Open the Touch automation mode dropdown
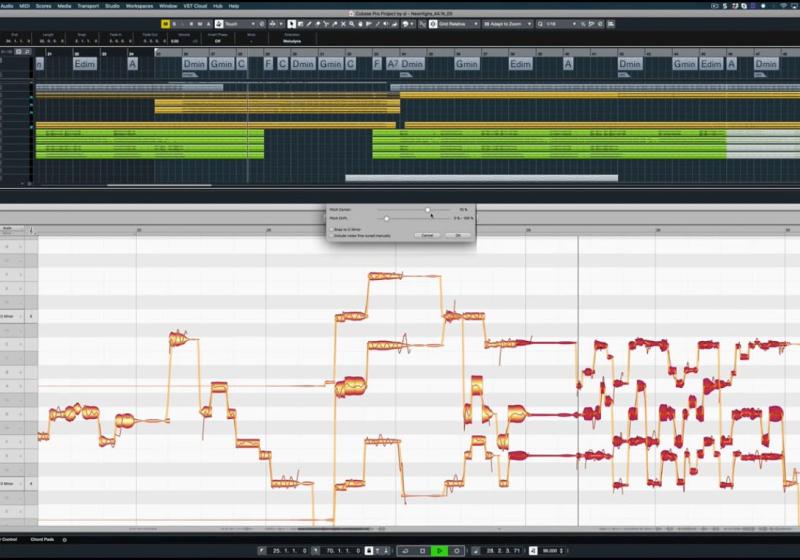The width and height of the screenshot is (800, 560). point(236,23)
